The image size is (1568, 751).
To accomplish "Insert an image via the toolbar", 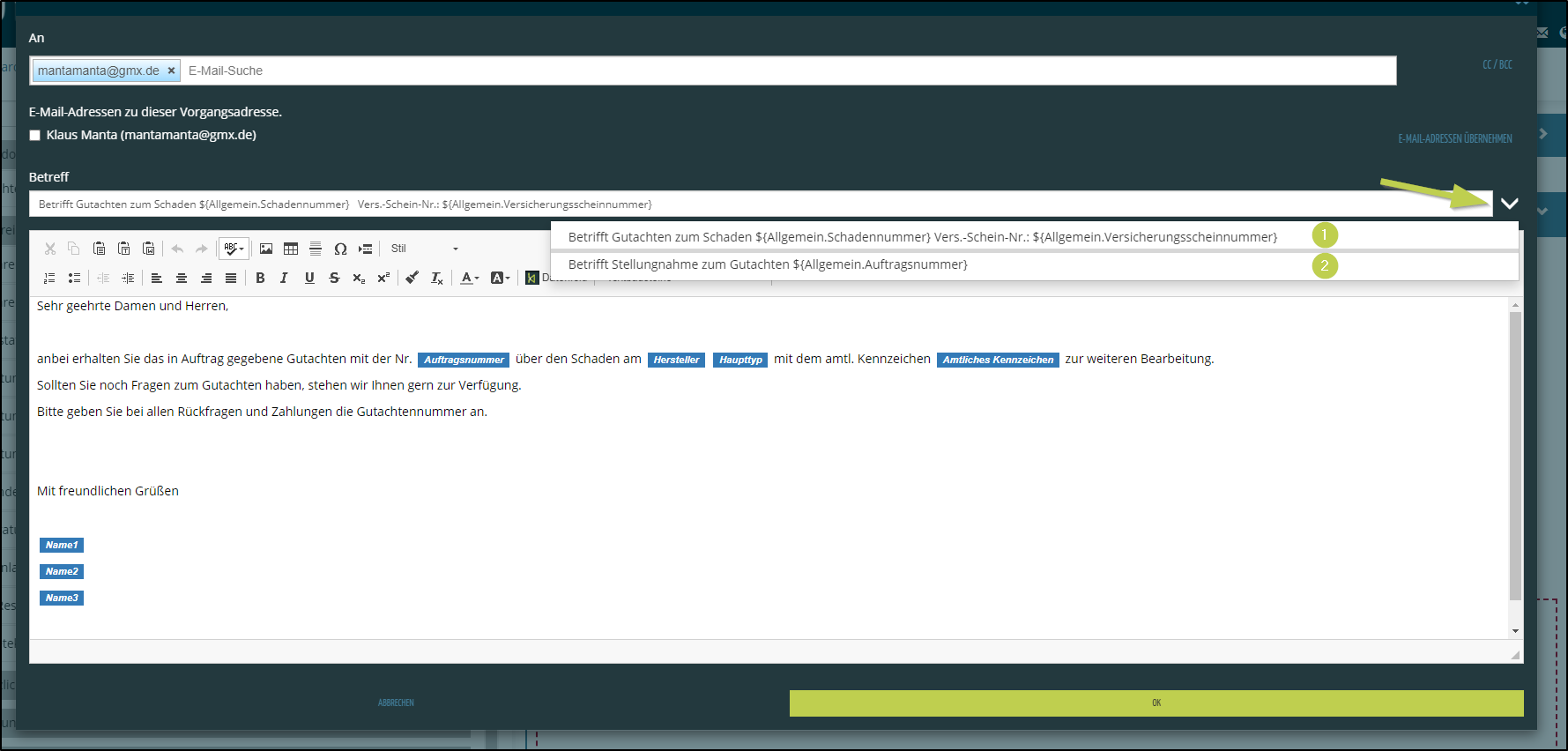I will [x=266, y=249].
